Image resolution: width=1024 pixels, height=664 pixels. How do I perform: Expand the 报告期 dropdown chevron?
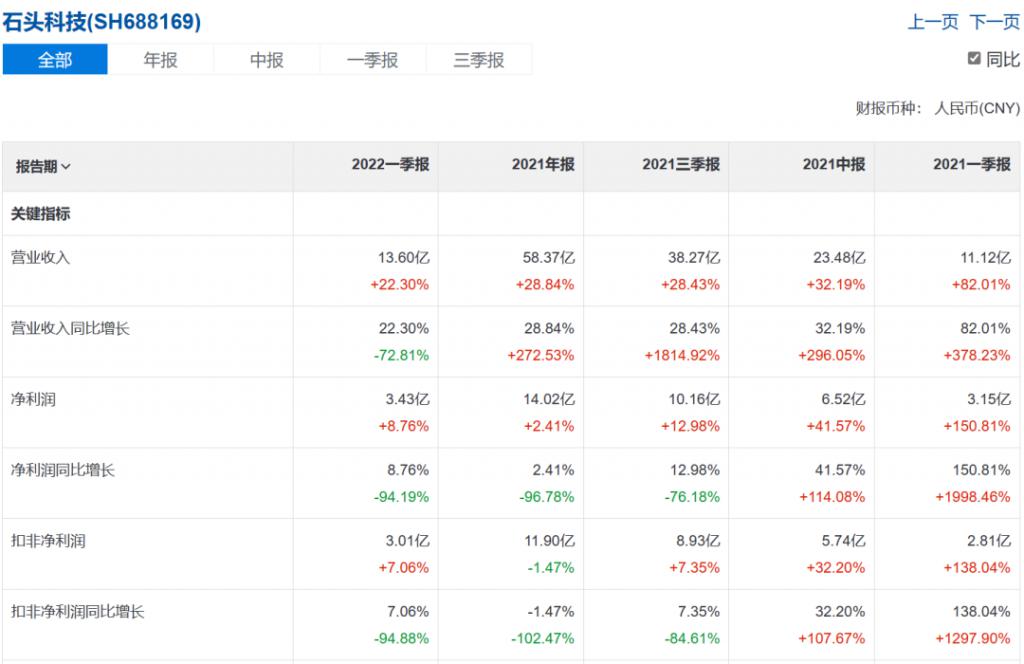(x=65, y=167)
